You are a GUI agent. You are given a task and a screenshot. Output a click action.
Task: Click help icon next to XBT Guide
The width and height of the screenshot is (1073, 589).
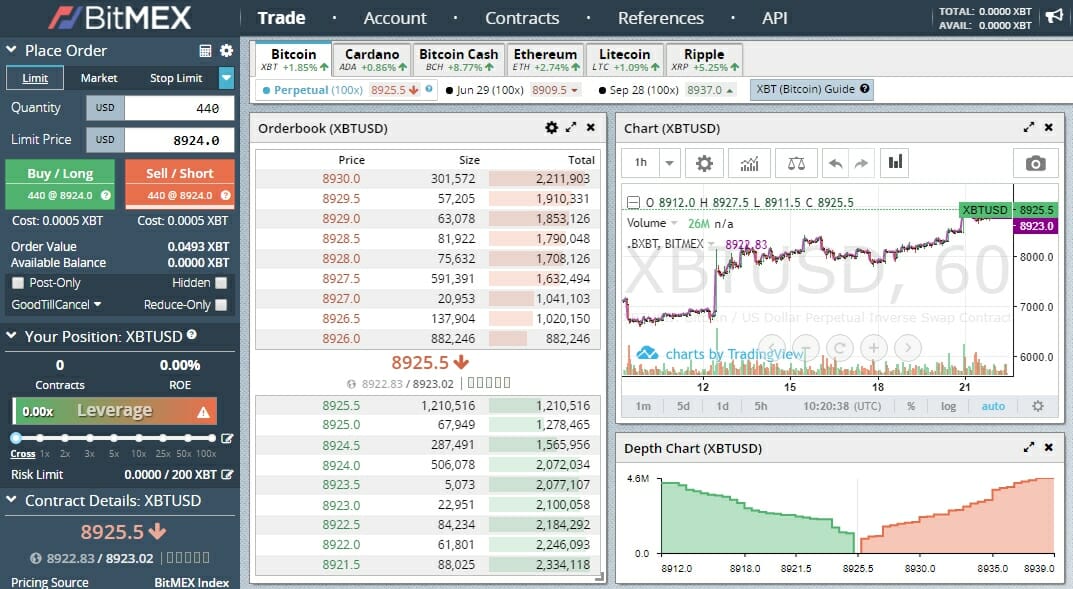(x=865, y=88)
